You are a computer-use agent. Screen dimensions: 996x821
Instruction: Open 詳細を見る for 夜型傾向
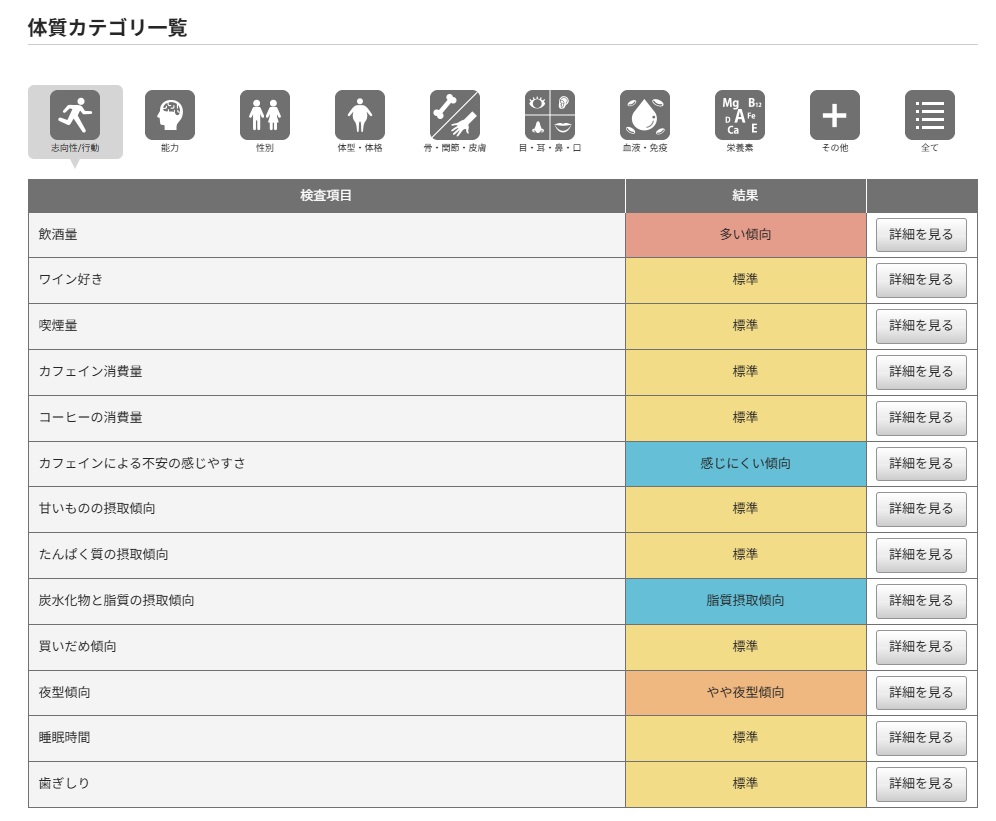(x=921, y=692)
